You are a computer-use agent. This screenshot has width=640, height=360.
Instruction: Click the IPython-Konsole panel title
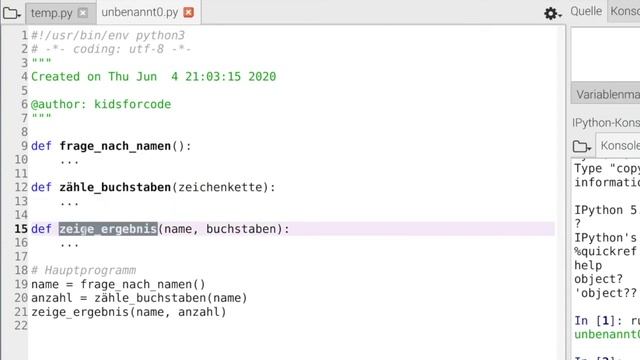[606, 123]
